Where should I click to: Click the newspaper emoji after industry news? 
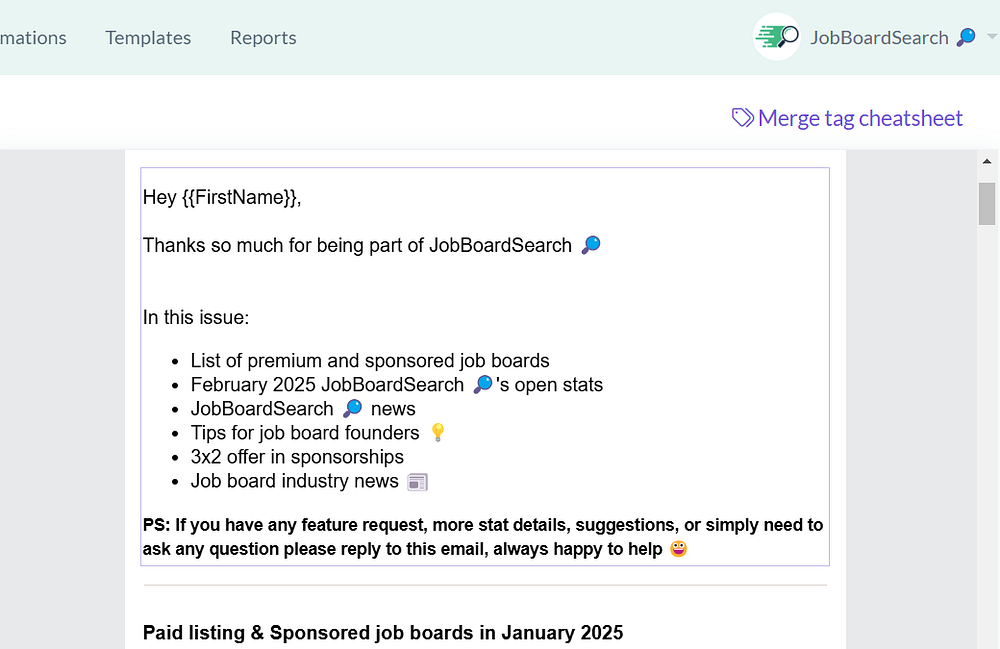417,482
